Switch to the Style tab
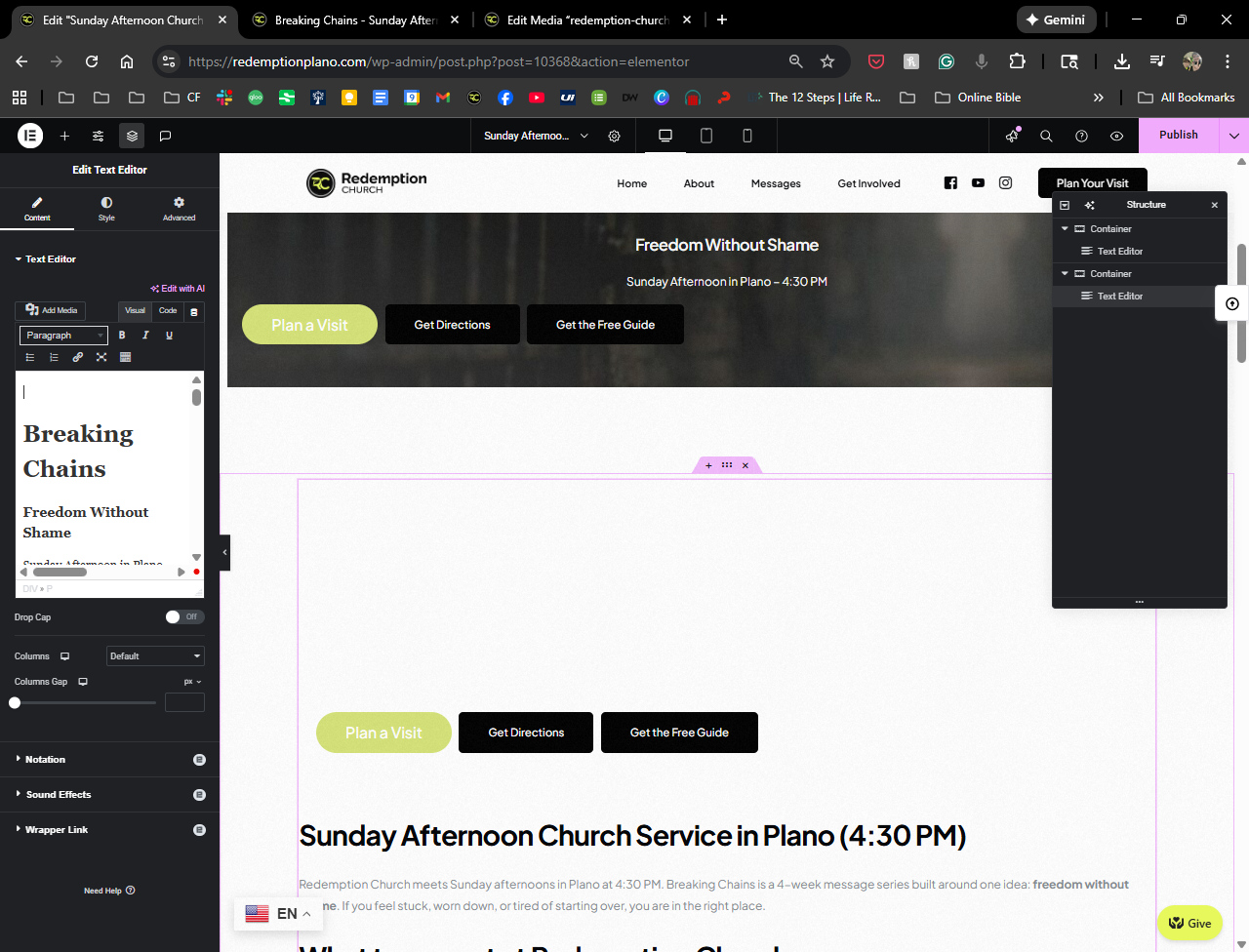1249x952 pixels. pyautogui.click(x=106, y=209)
